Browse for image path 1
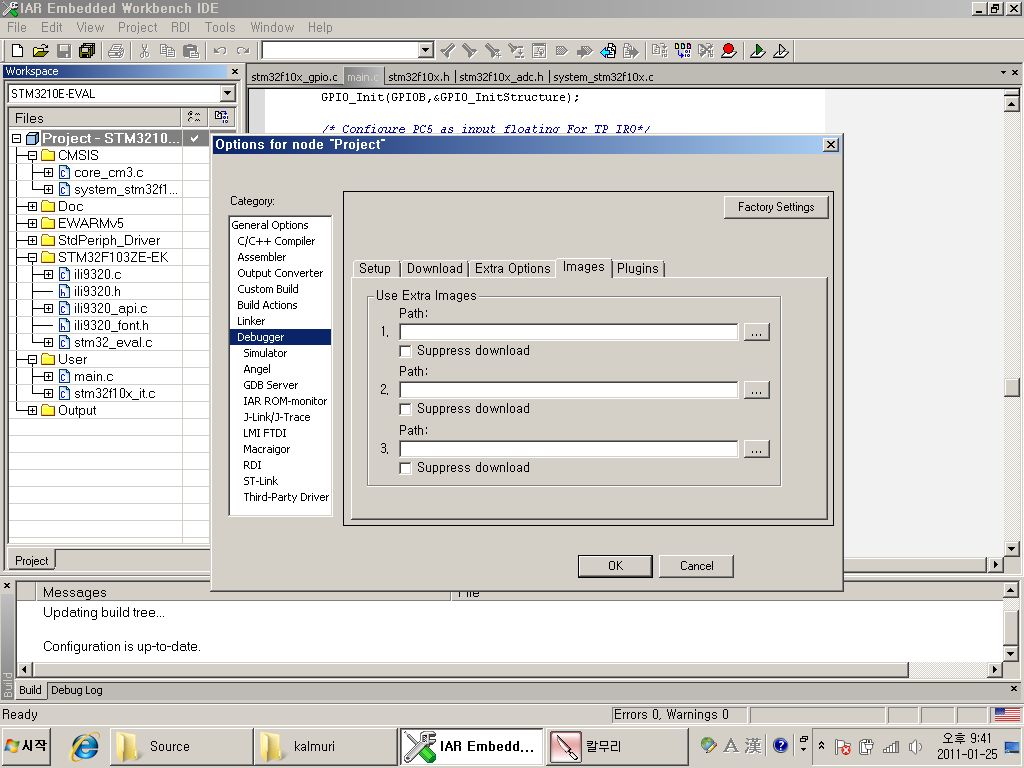Image resolution: width=1024 pixels, height=768 pixels. click(x=756, y=332)
